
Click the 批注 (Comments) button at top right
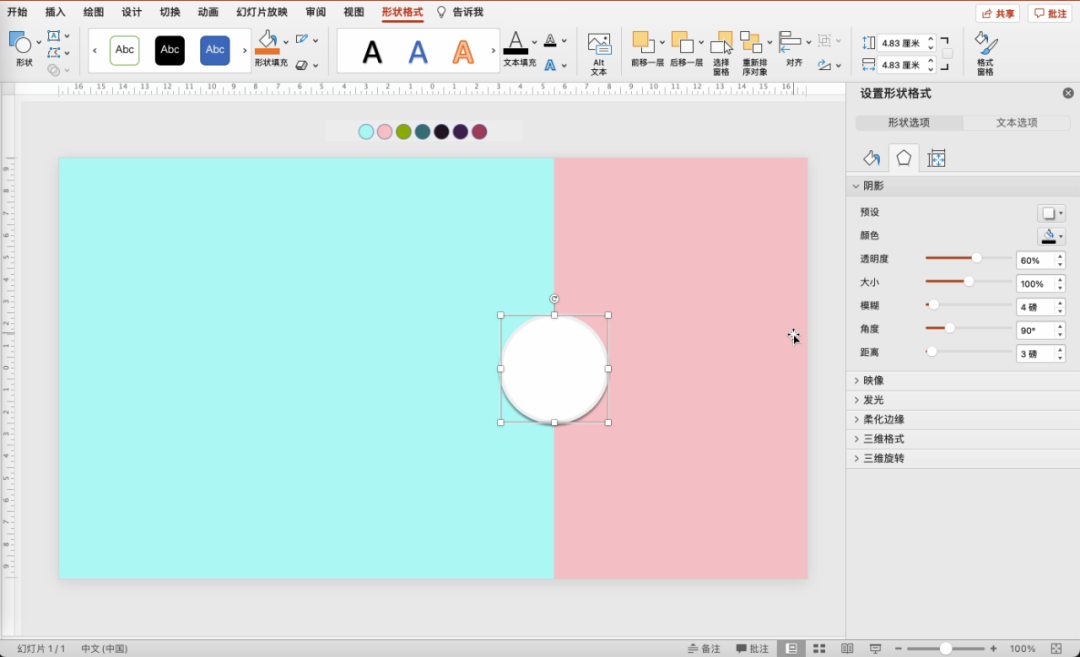coord(1050,13)
